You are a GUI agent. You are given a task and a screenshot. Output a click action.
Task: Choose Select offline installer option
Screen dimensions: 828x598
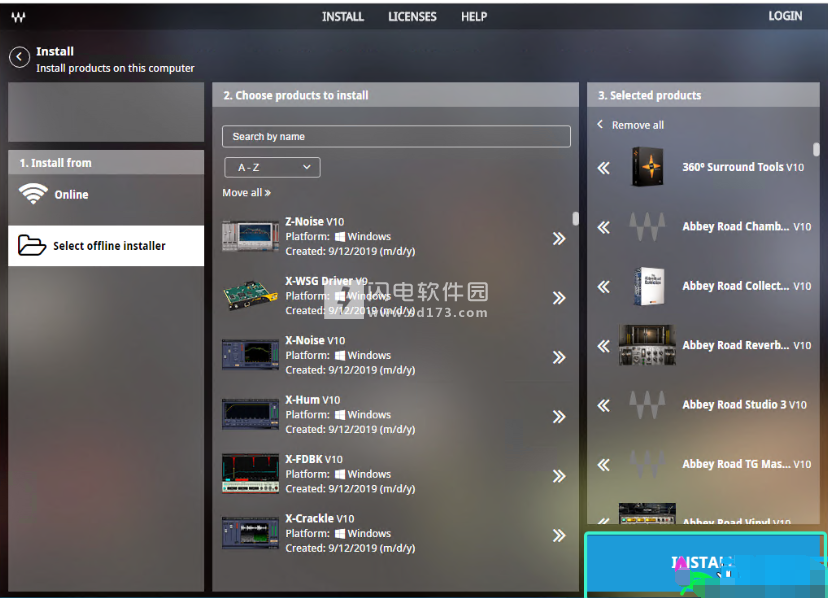[x=106, y=246]
